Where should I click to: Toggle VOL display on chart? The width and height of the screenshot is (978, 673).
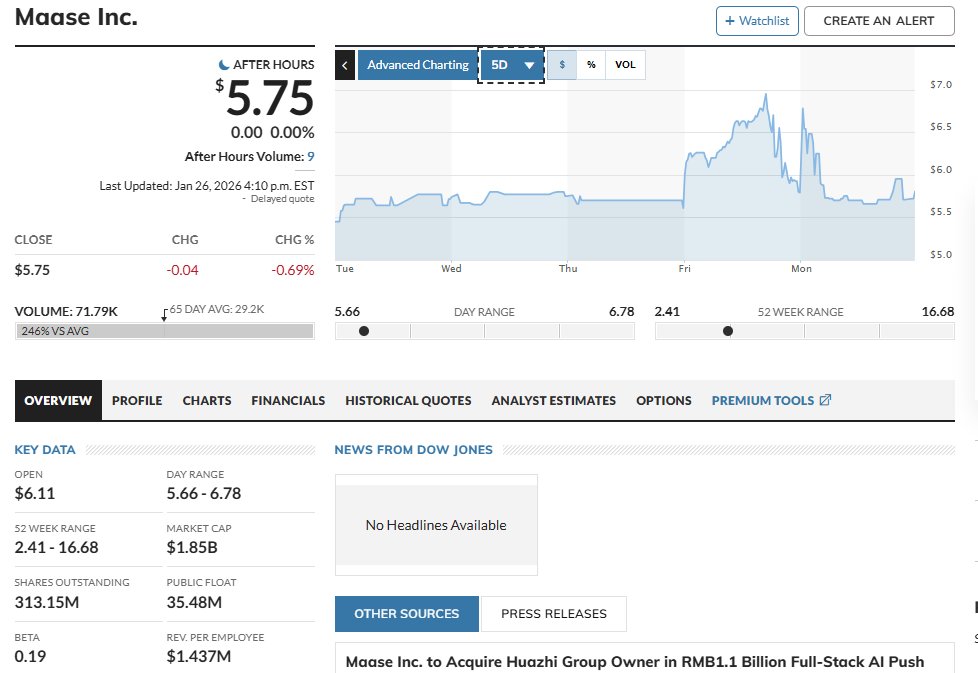pos(625,65)
